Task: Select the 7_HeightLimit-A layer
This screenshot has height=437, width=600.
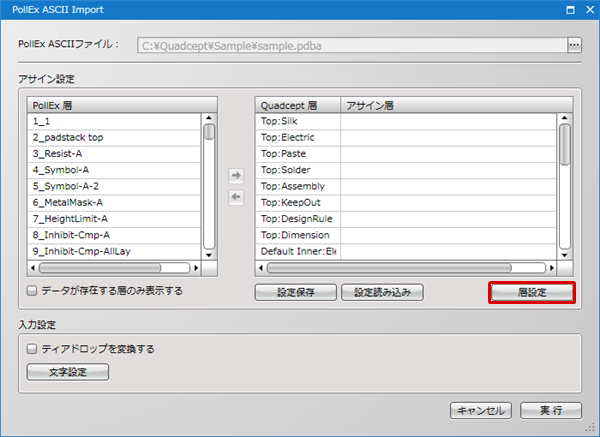Action: click(114, 219)
